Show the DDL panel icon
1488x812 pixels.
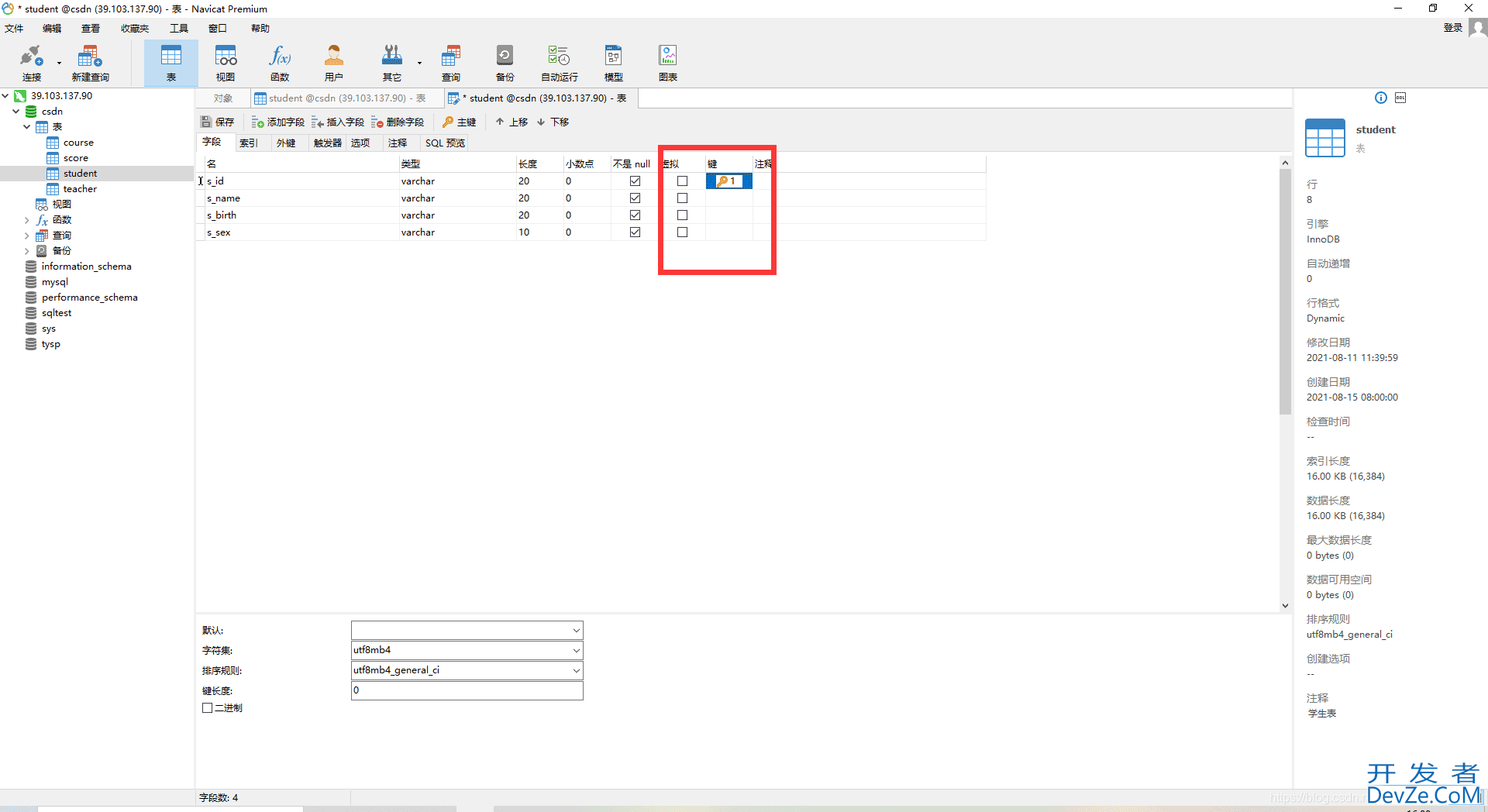[1400, 98]
